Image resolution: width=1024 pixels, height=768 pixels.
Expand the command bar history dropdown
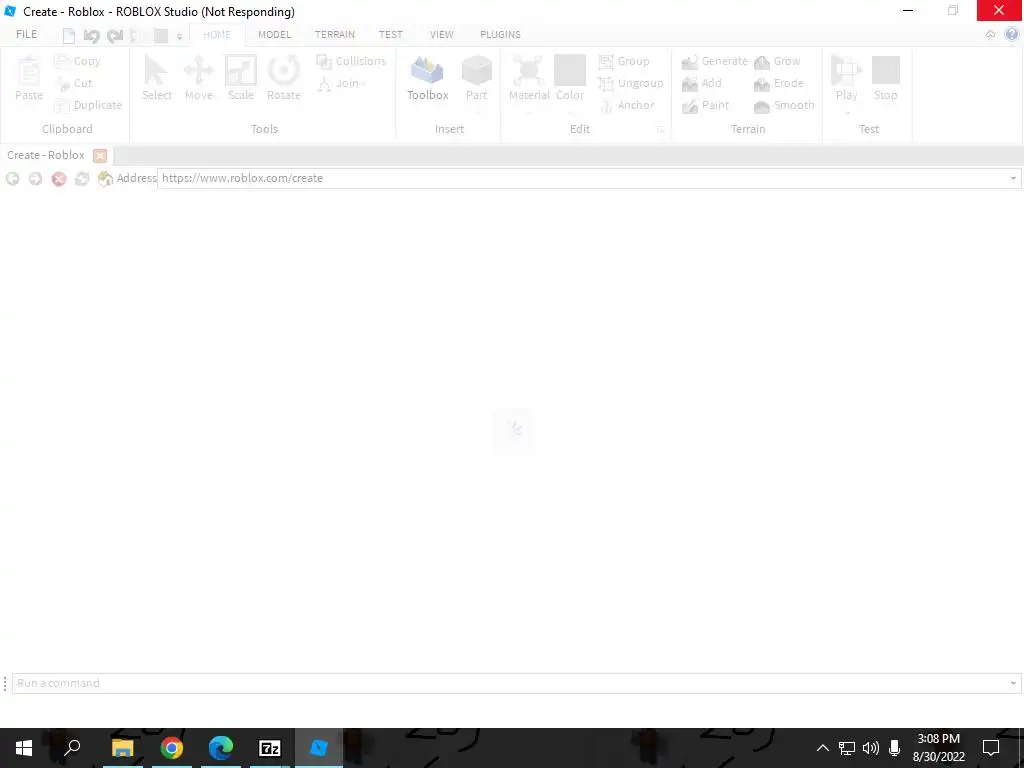coord(1013,683)
